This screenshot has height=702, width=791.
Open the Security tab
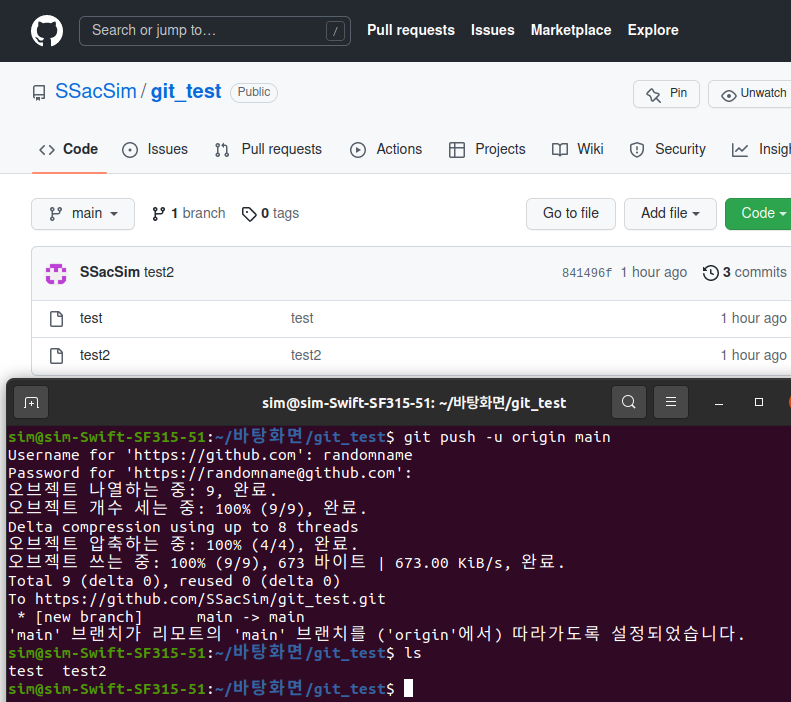point(667,149)
